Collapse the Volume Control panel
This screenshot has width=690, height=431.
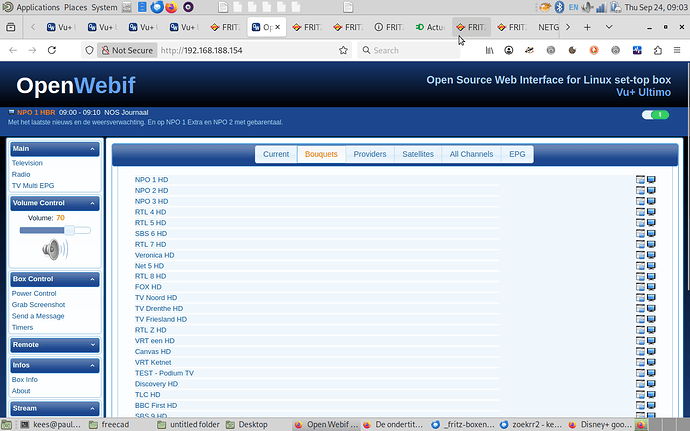(x=92, y=203)
